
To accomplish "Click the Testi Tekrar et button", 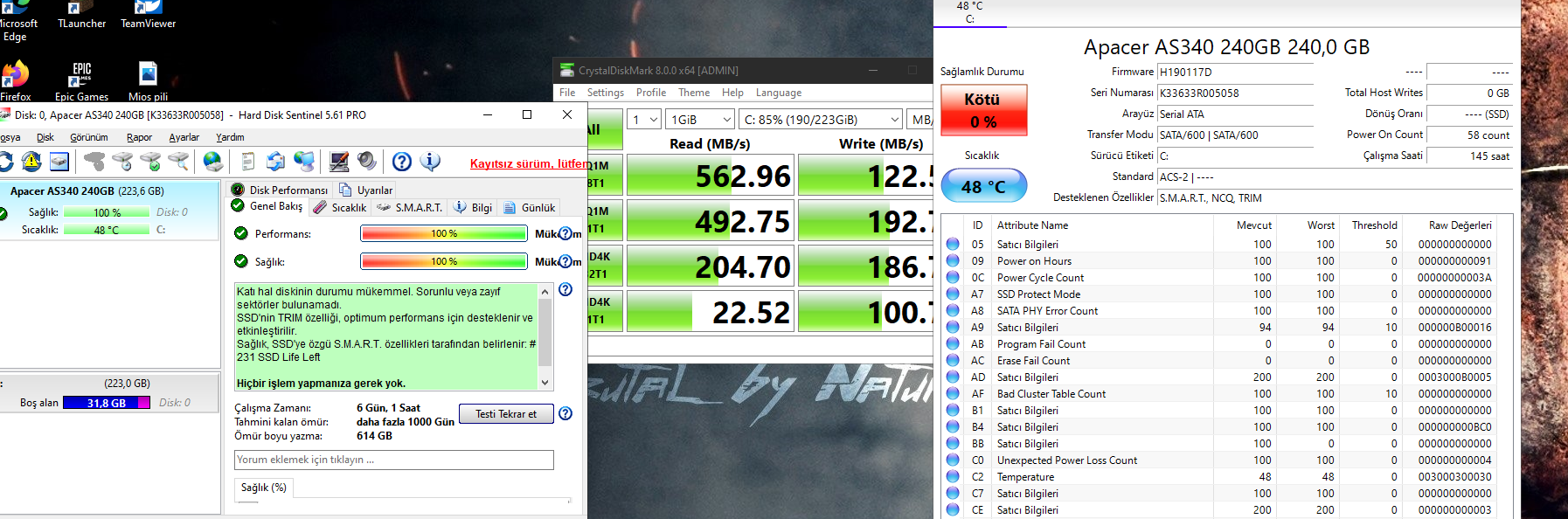I will (x=506, y=413).
